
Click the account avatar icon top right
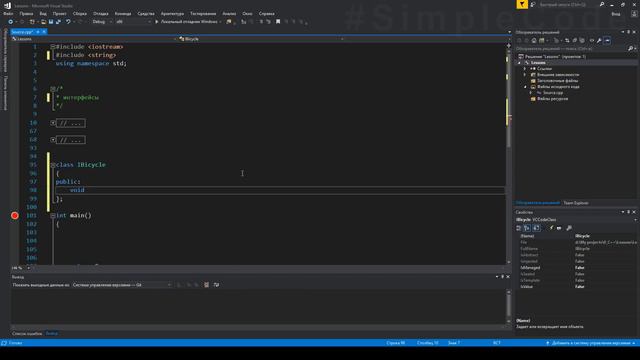coord(634,14)
